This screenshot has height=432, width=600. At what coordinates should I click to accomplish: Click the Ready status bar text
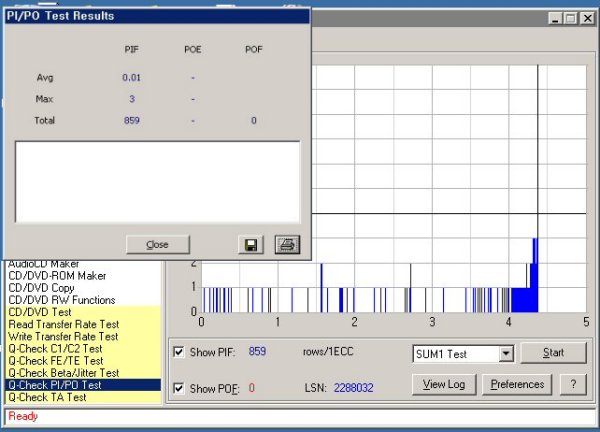click(x=23, y=416)
